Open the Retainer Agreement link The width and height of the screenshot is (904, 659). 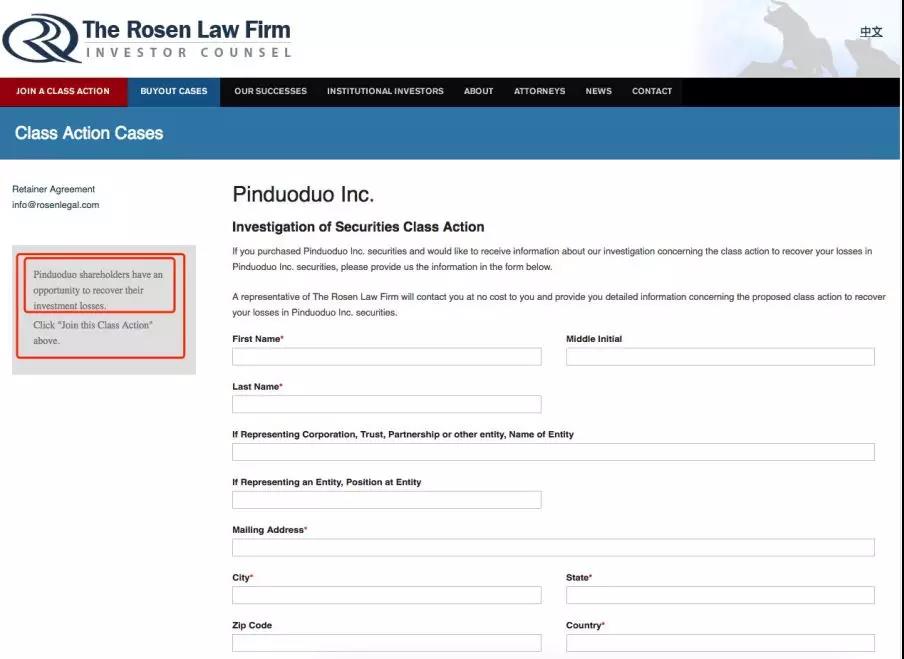(x=54, y=189)
